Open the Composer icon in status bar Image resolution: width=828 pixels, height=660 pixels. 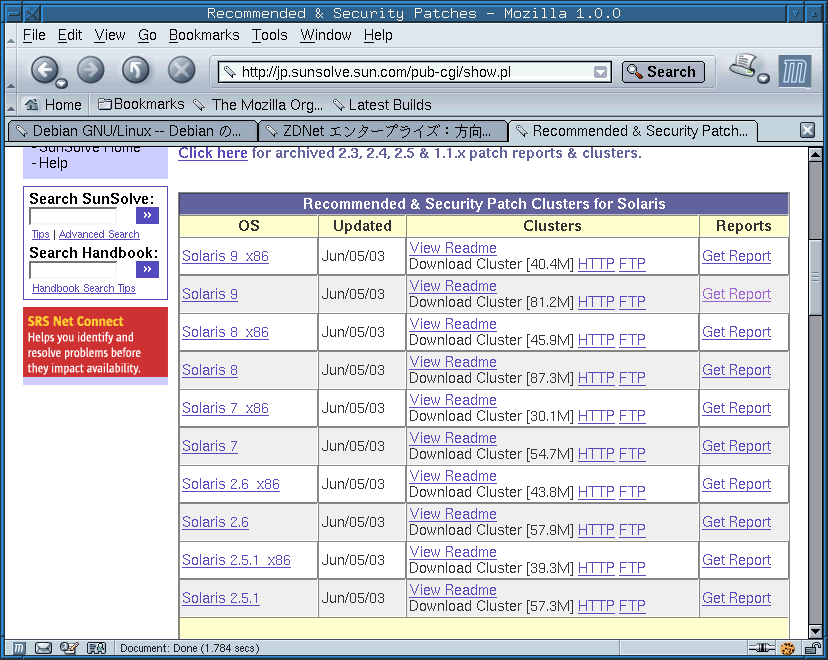tap(69, 648)
